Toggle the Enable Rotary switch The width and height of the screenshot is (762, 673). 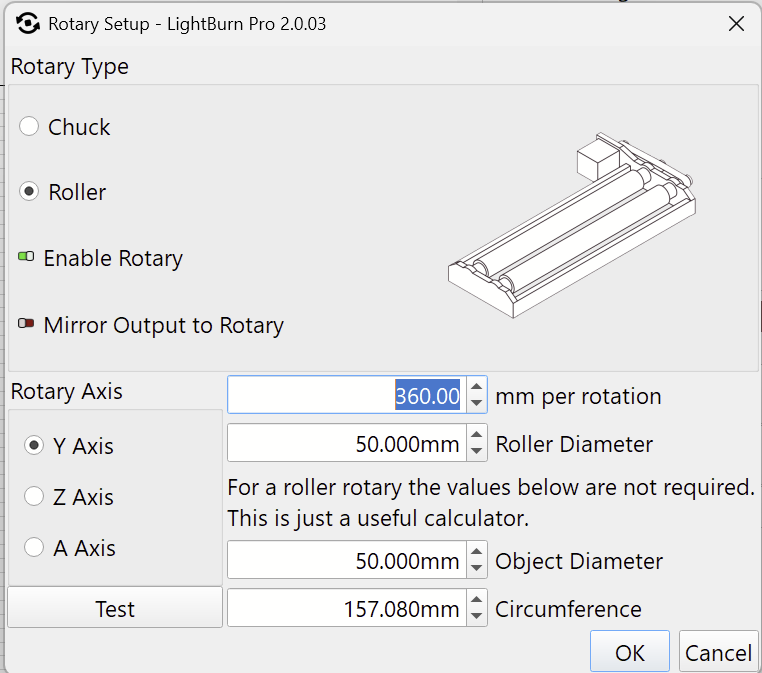(x=26, y=256)
